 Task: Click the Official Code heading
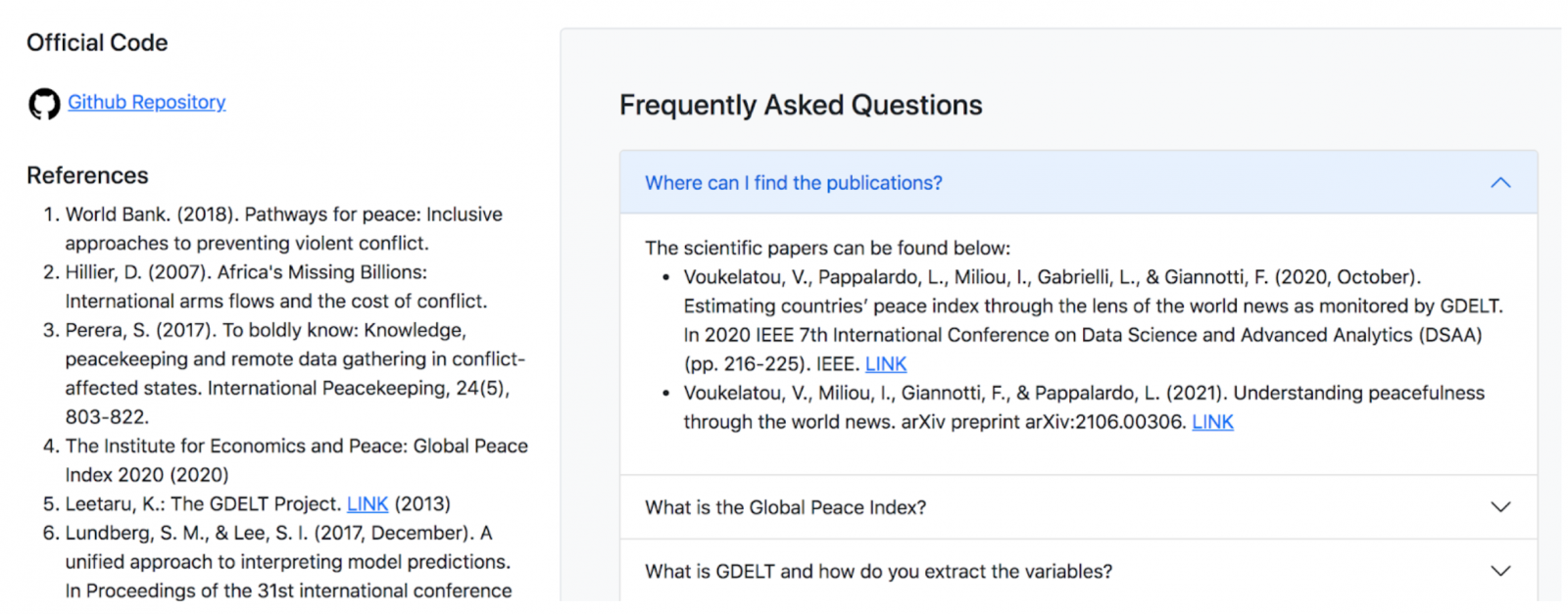tap(97, 43)
